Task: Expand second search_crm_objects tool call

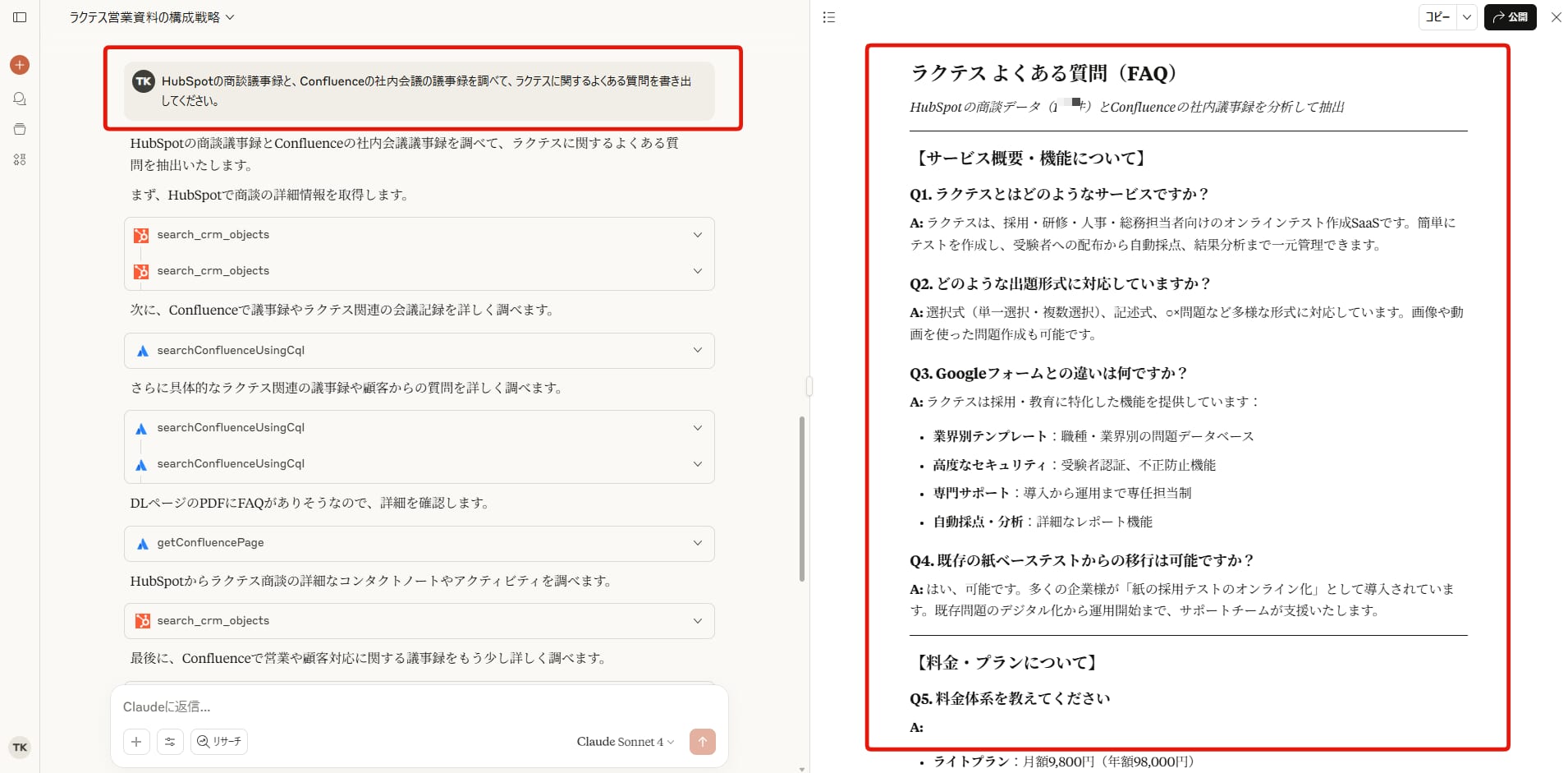Action: pyautogui.click(x=419, y=271)
